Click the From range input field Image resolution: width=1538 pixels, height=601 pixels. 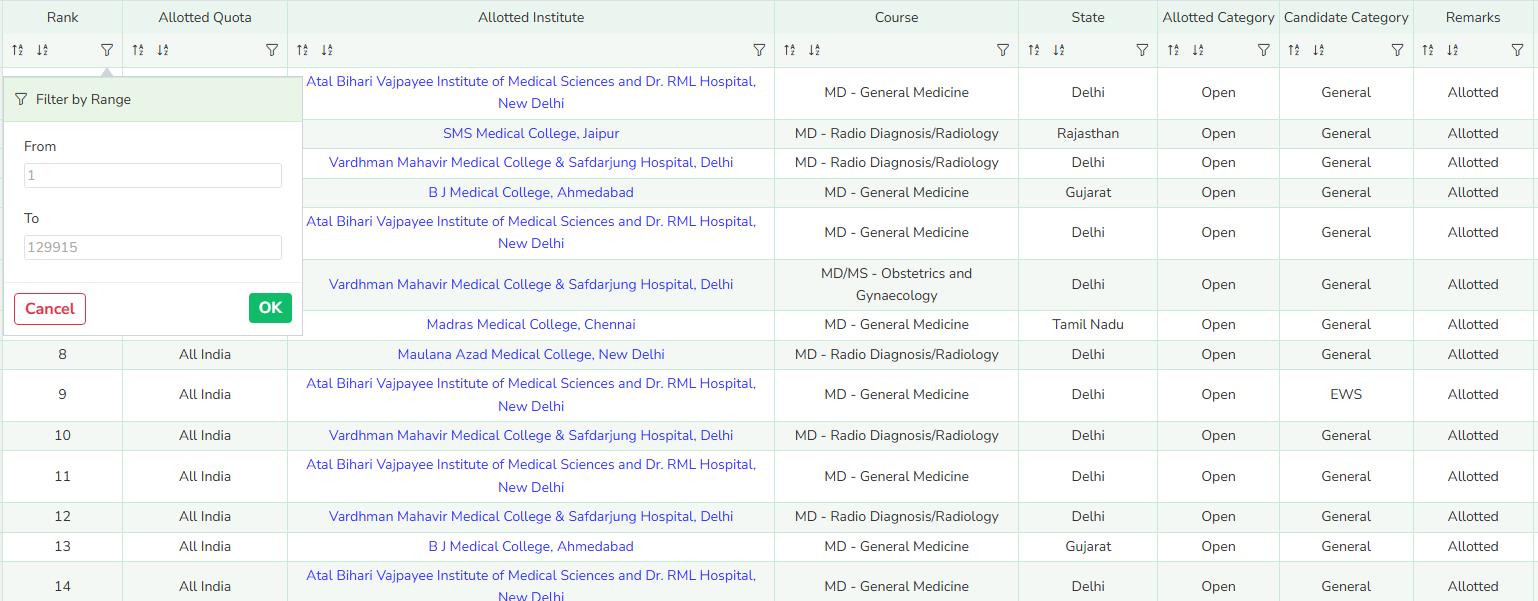(x=153, y=176)
